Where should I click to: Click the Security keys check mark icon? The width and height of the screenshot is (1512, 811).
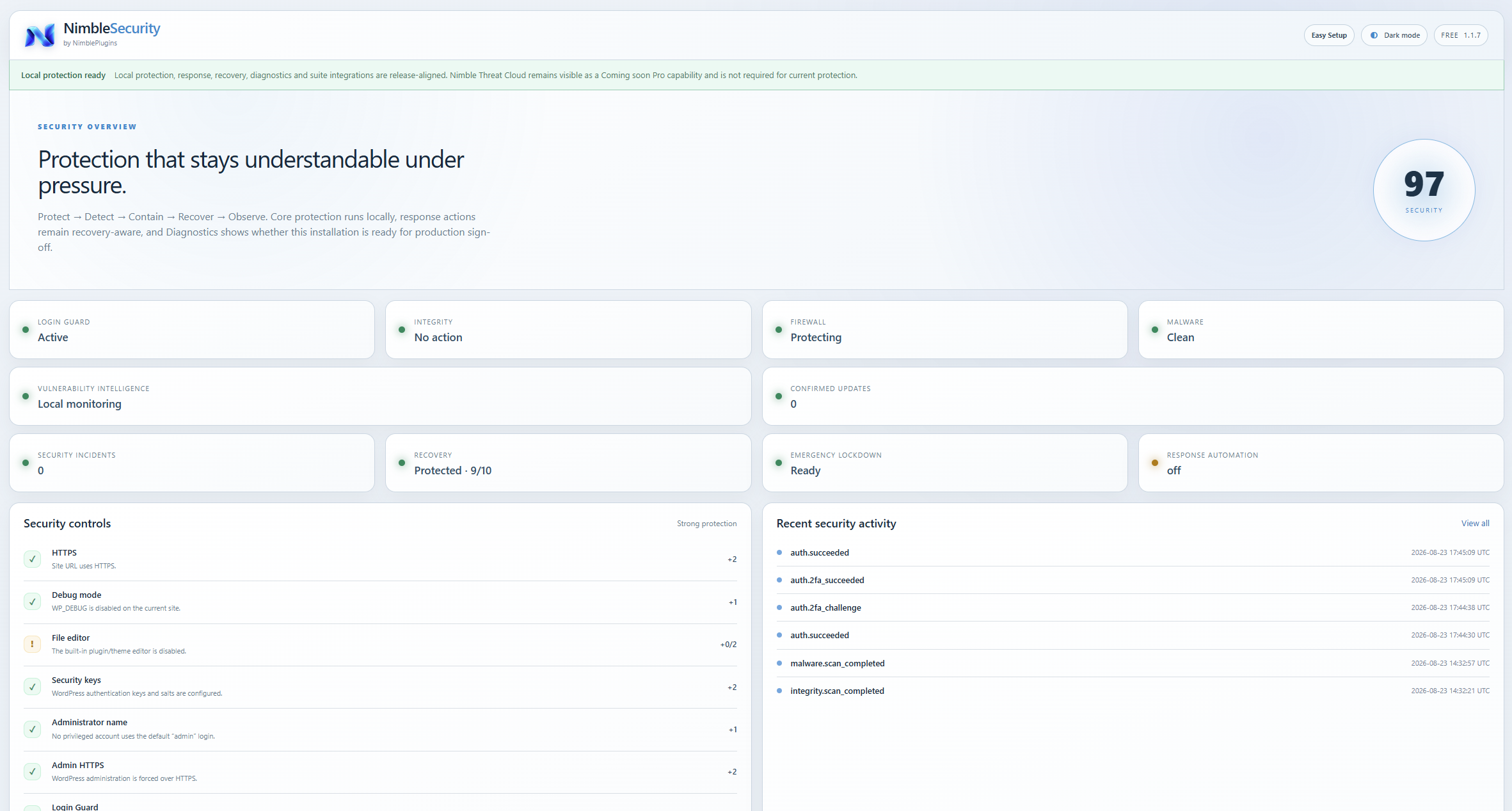click(32, 686)
